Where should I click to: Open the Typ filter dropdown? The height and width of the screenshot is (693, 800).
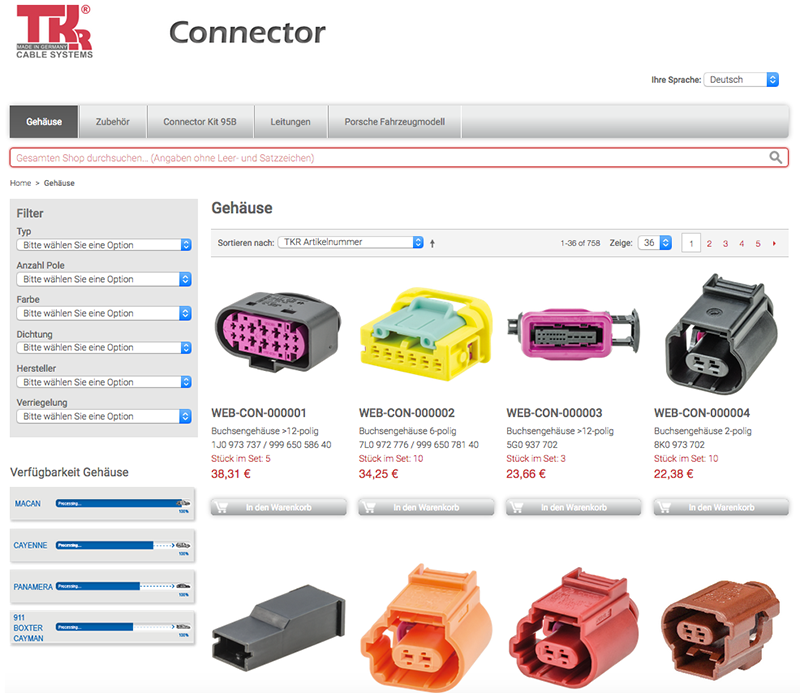[104, 245]
